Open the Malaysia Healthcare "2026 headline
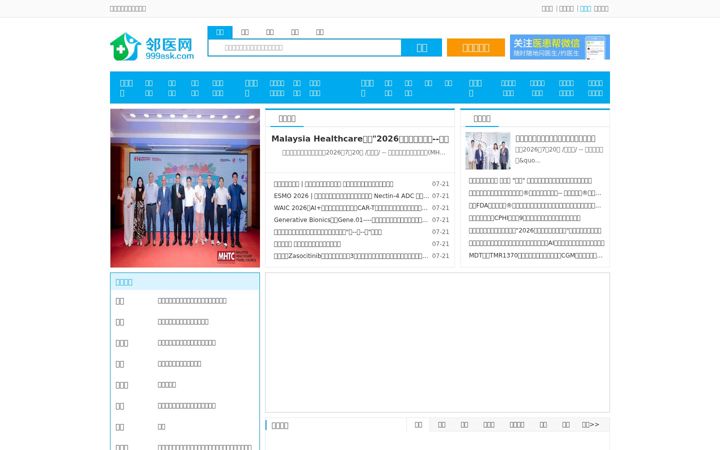The image size is (720, 450). 360,139
